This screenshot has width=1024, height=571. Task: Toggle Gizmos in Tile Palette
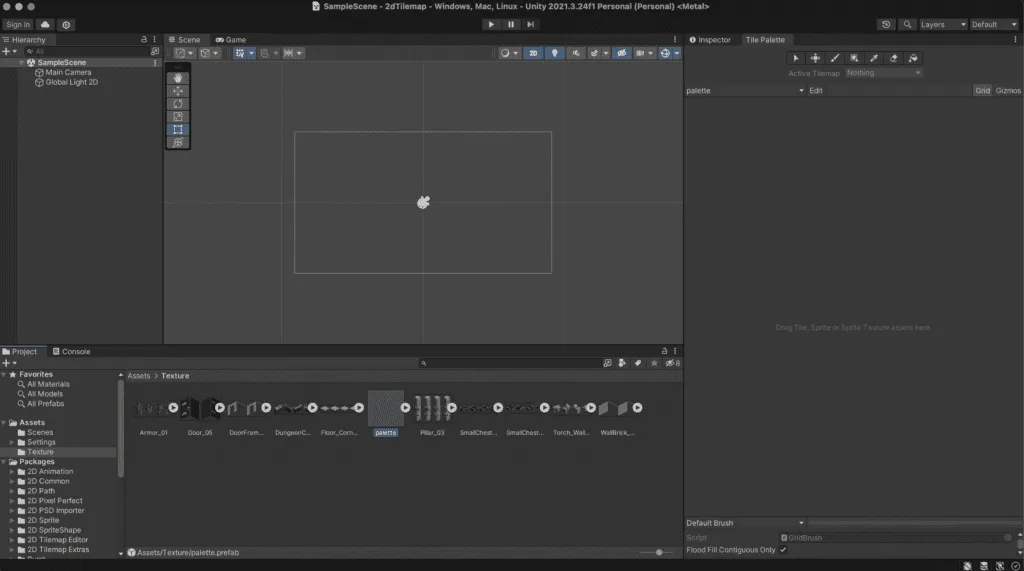click(1008, 91)
